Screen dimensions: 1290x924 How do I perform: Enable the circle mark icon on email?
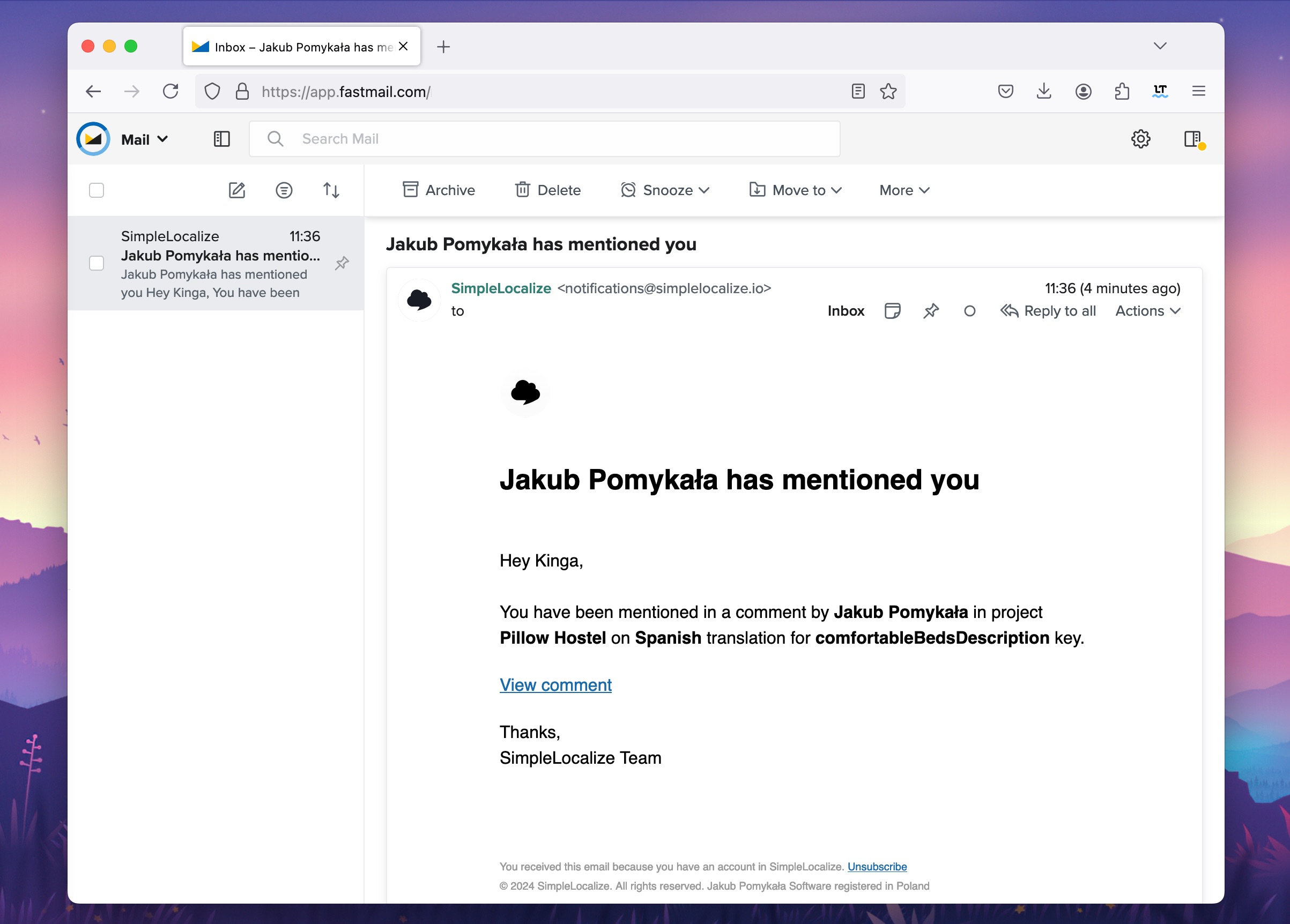click(x=968, y=311)
